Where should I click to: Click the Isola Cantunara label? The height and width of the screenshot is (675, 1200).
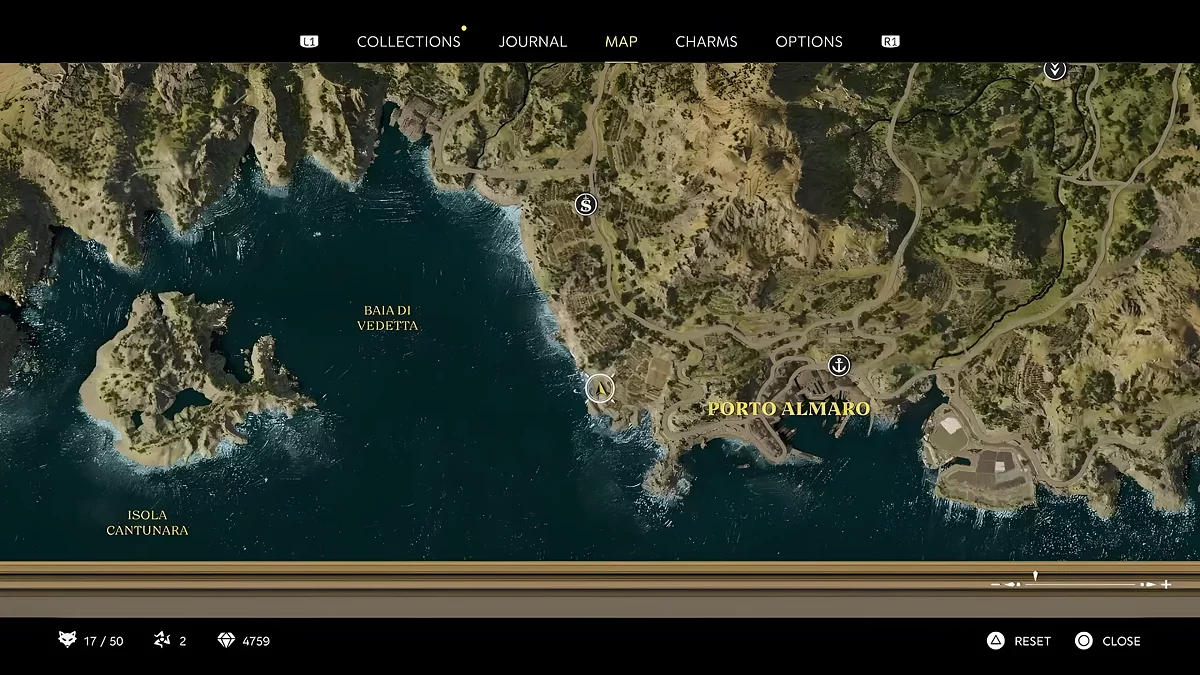(x=148, y=522)
